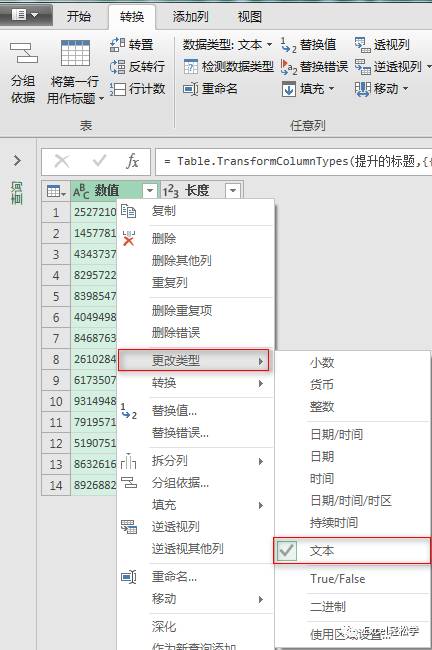
Task: Open the file menu dropdown button
Action: click(25, 15)
